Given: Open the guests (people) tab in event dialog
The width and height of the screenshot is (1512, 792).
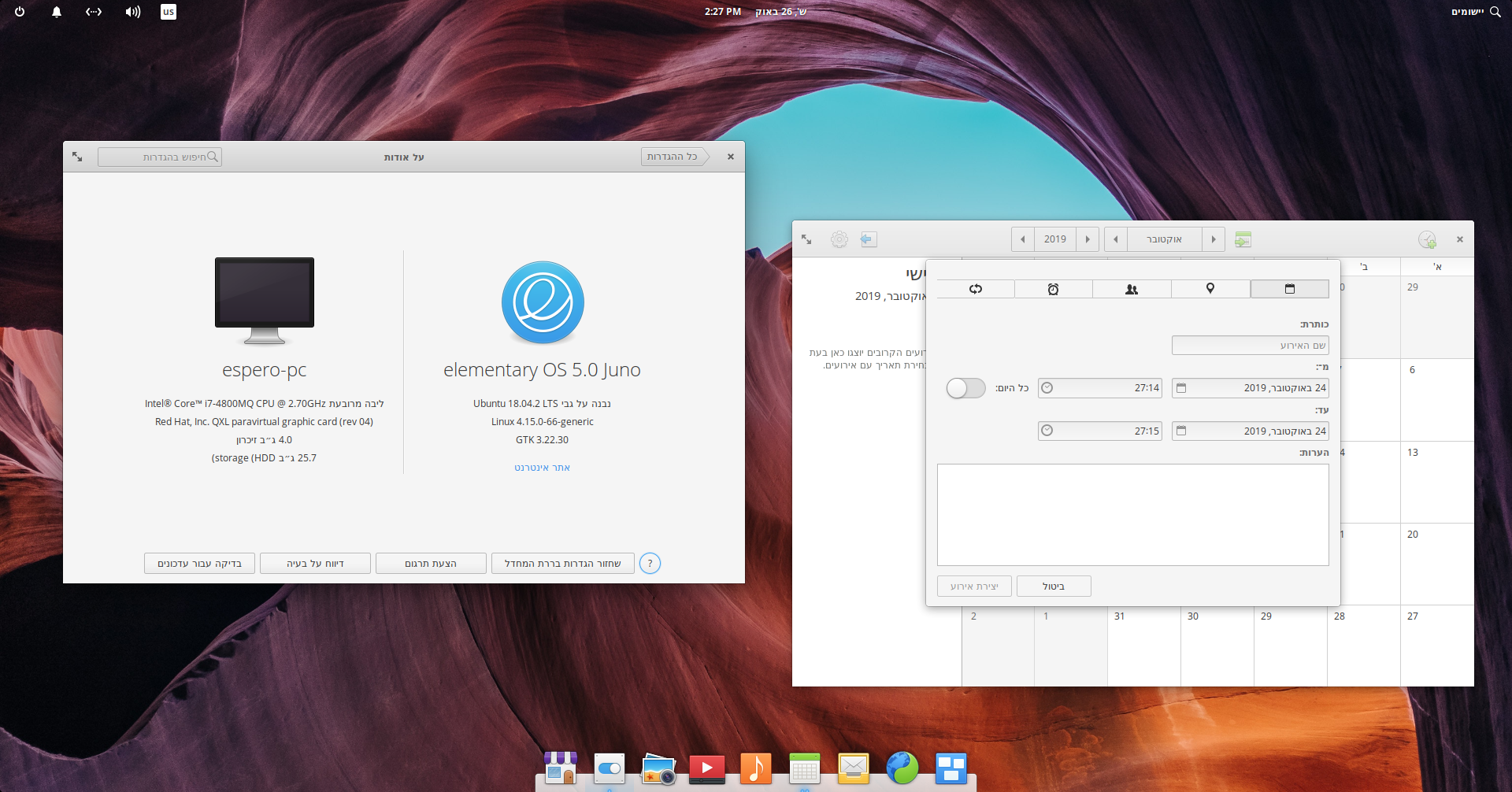Looking at the screenshot, I should coord(1132,289).
